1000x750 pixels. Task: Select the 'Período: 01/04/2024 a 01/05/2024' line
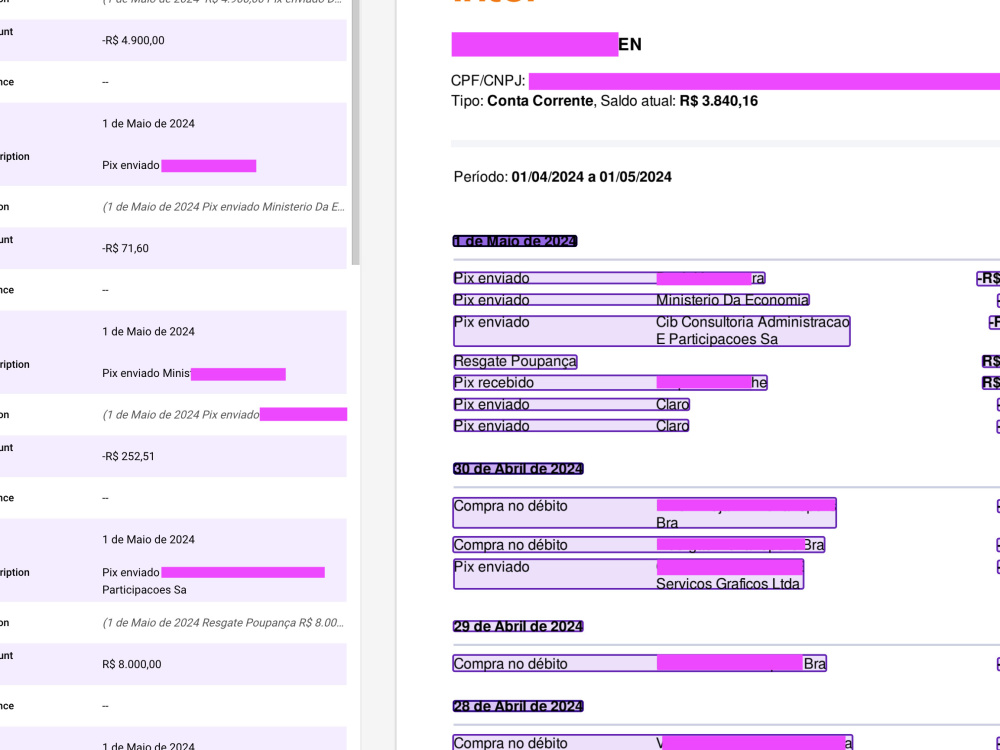tap(562, 177)
